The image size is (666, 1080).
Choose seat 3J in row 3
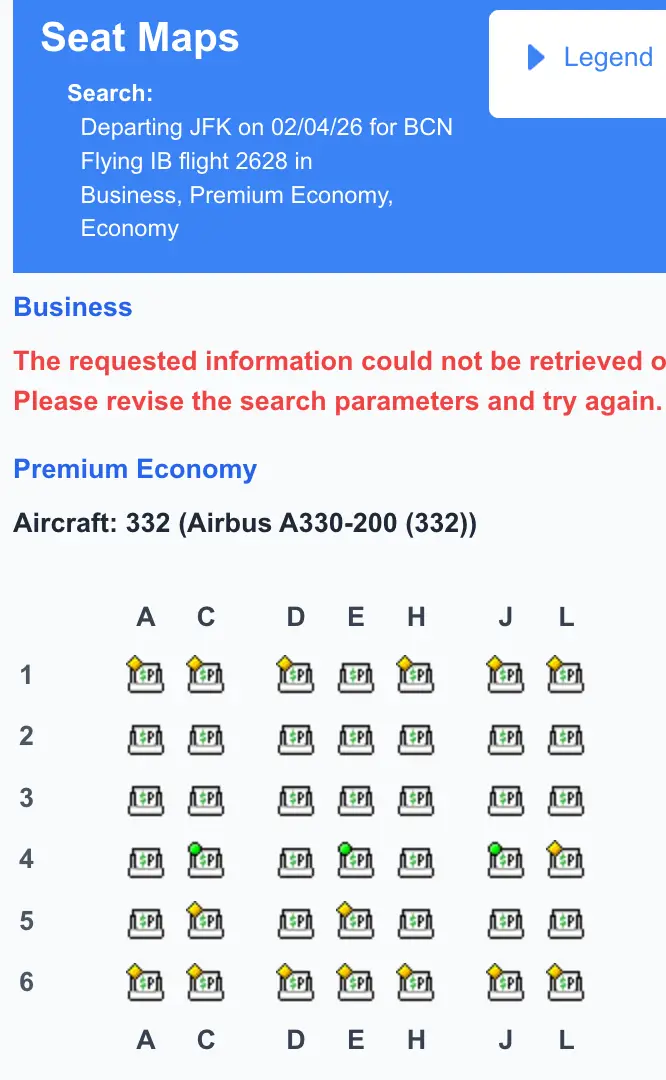point(505,800)
